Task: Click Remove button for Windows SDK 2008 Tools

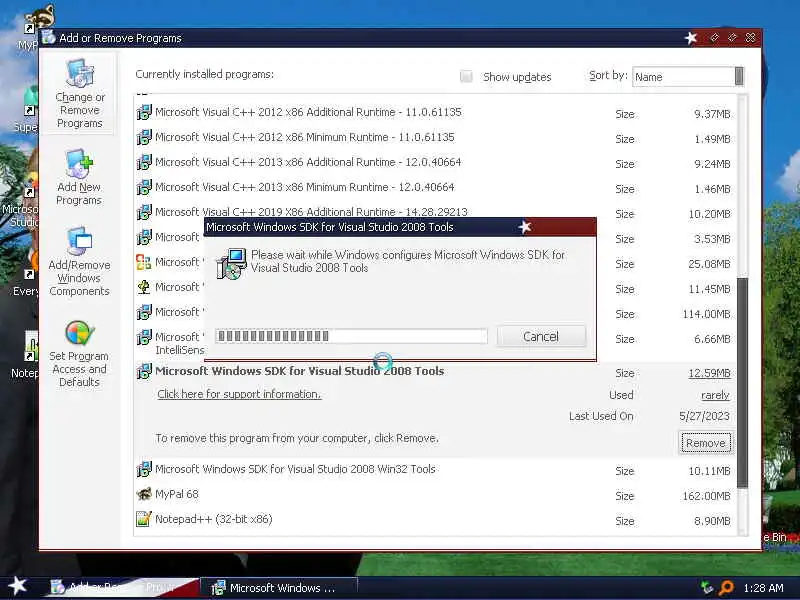Action: coord(706,443)
